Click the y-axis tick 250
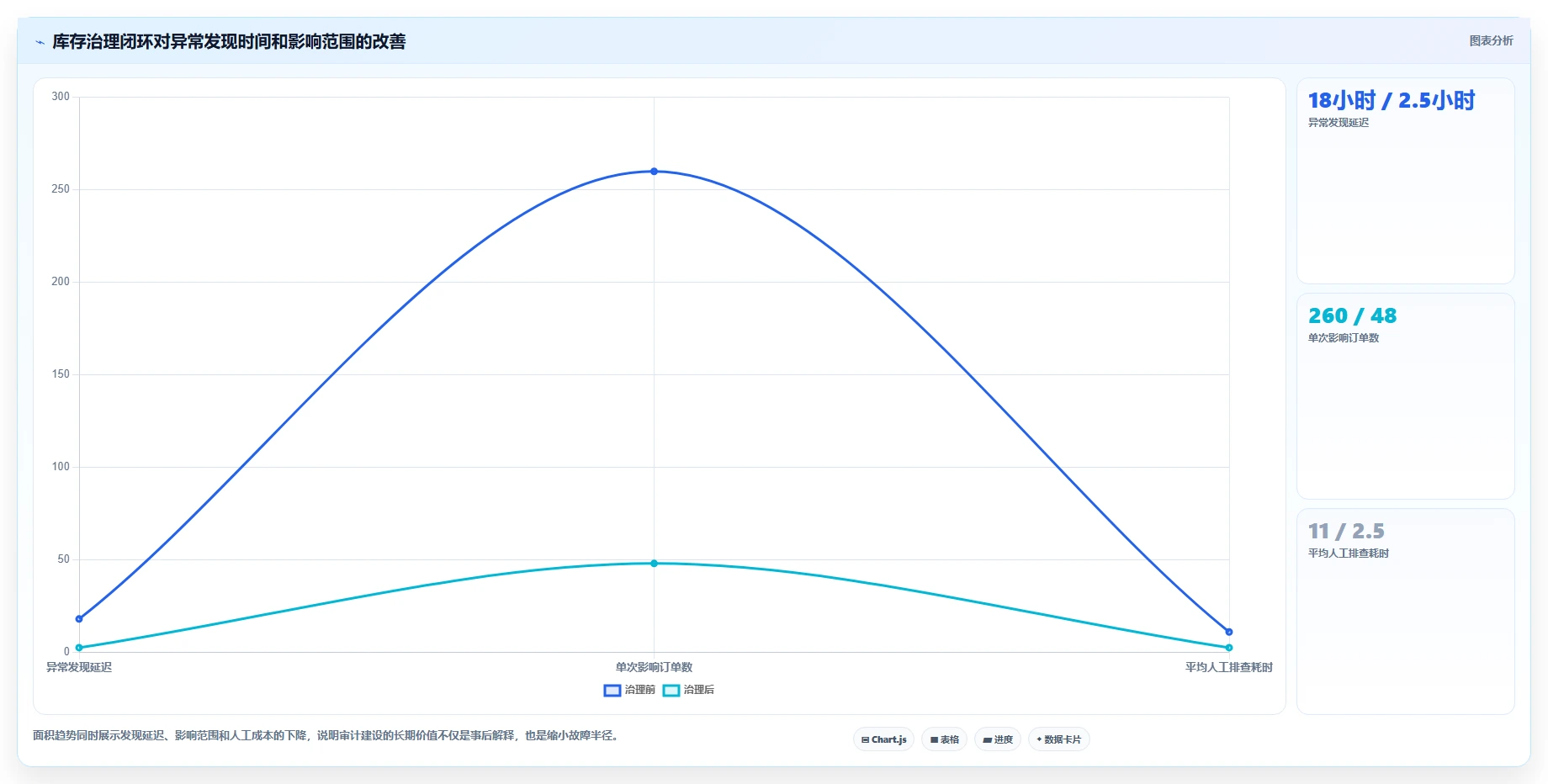 pyautogui.click(x=61, y=189)
